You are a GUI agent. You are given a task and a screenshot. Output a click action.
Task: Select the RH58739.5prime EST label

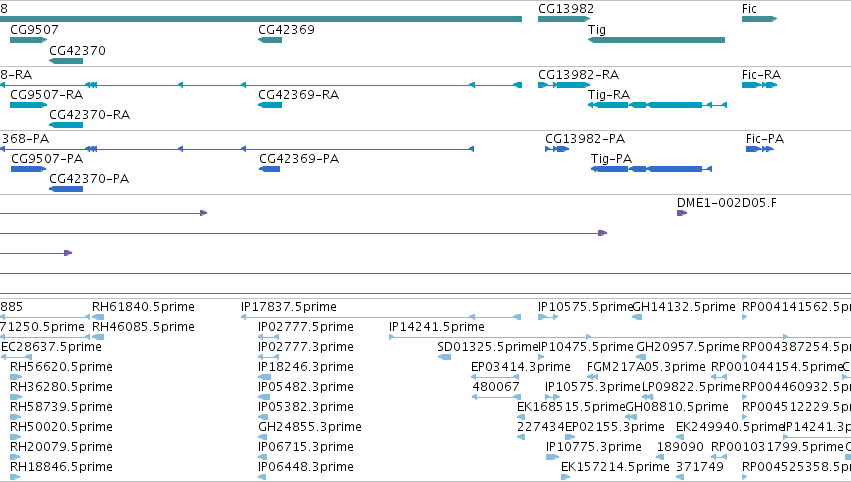point(61,407)
